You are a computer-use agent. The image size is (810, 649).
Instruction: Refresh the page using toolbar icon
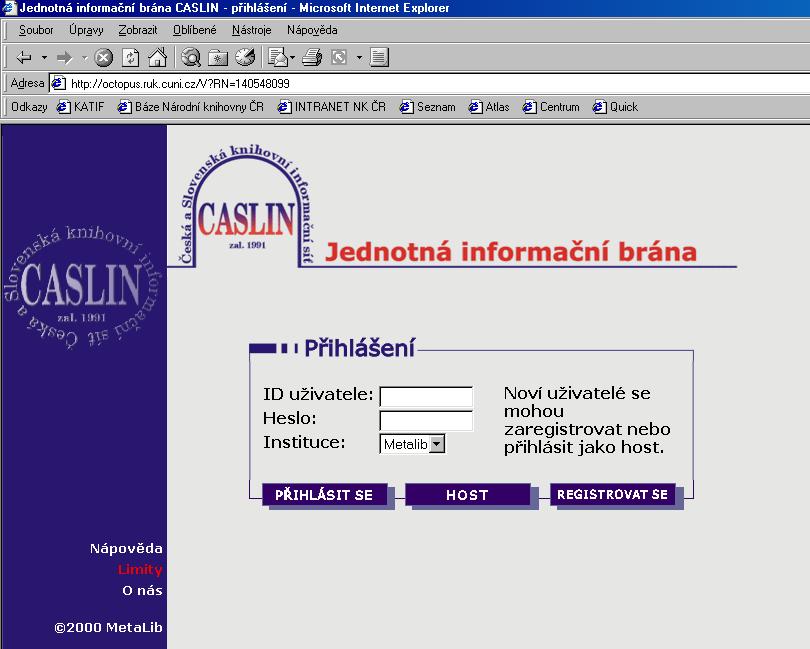(x=130, y=57)
